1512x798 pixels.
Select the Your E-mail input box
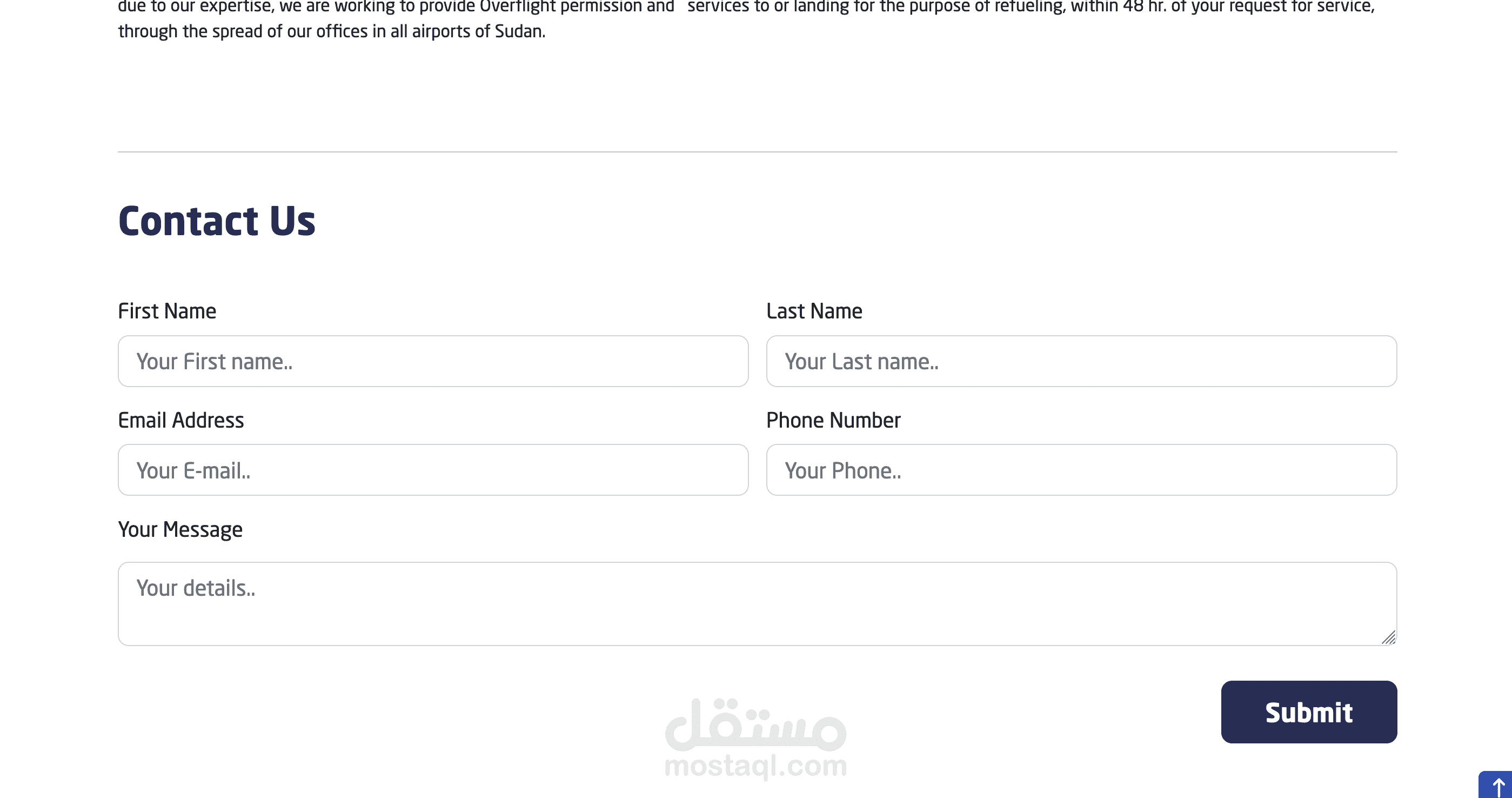click(x=433, y=470)
